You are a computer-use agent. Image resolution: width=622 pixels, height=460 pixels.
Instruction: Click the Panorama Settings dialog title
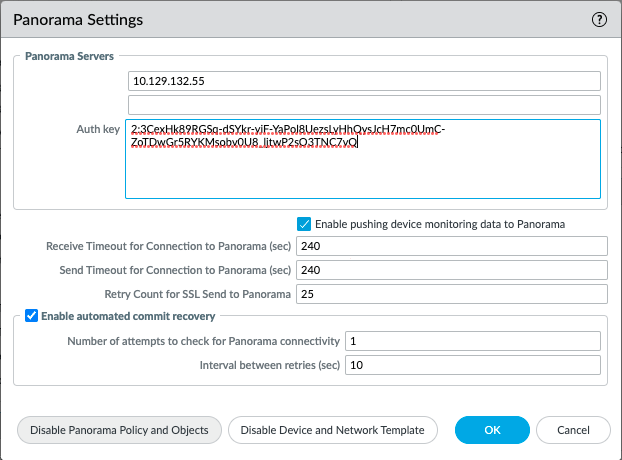78,20
